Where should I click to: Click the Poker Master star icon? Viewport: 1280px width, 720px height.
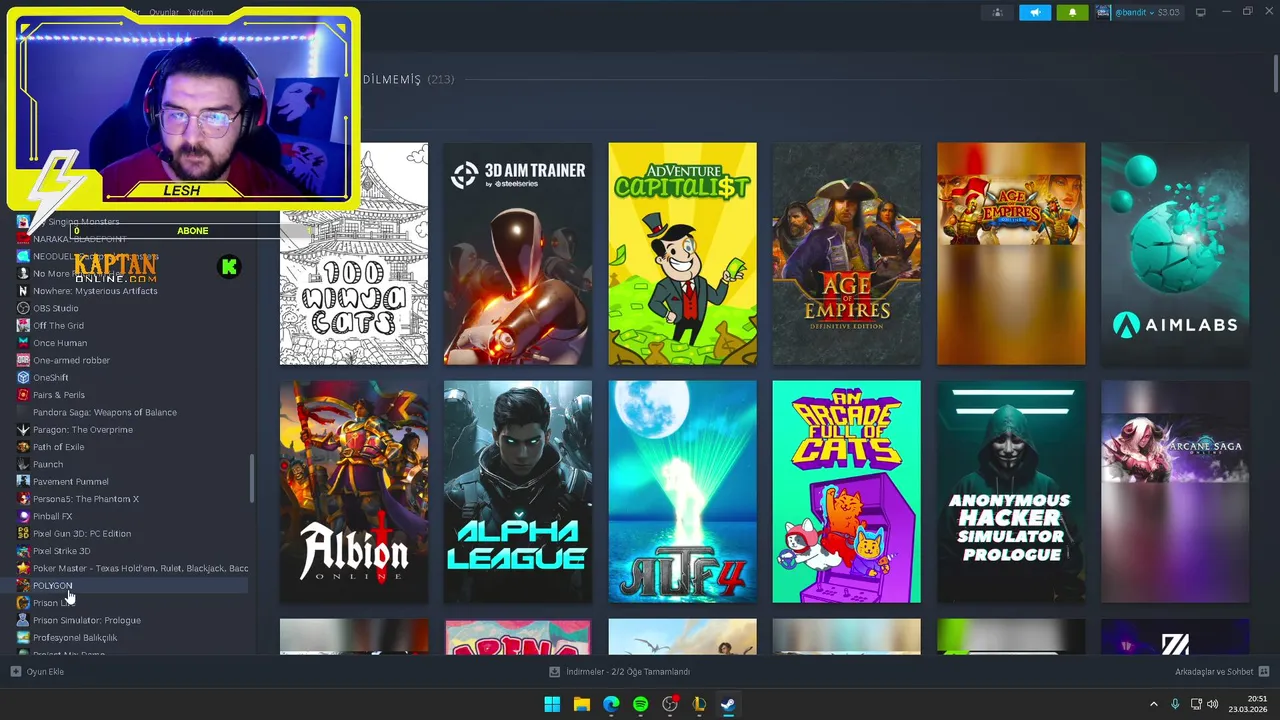[23, 568]
